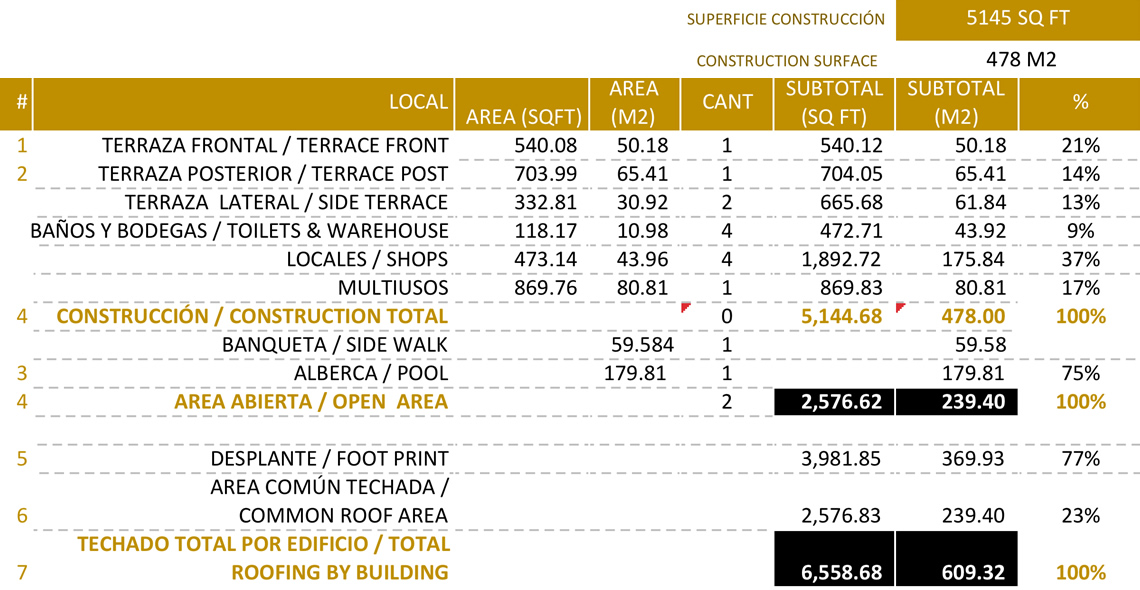Click the "LOCALES / SHOPS" row label

pyautogui.click(x=367, y=260)
